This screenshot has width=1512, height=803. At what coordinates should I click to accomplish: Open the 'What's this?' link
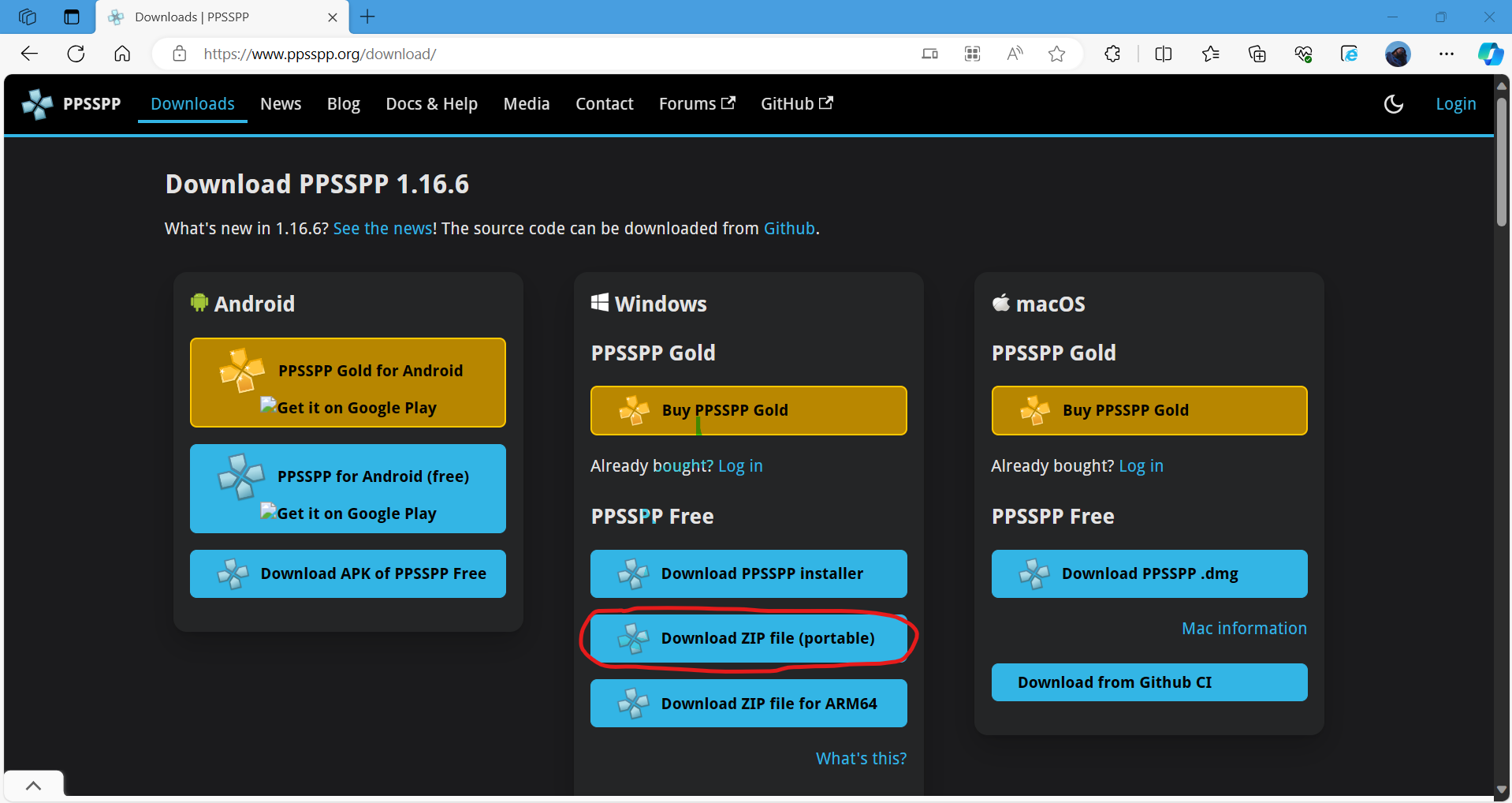pos(861,759)
